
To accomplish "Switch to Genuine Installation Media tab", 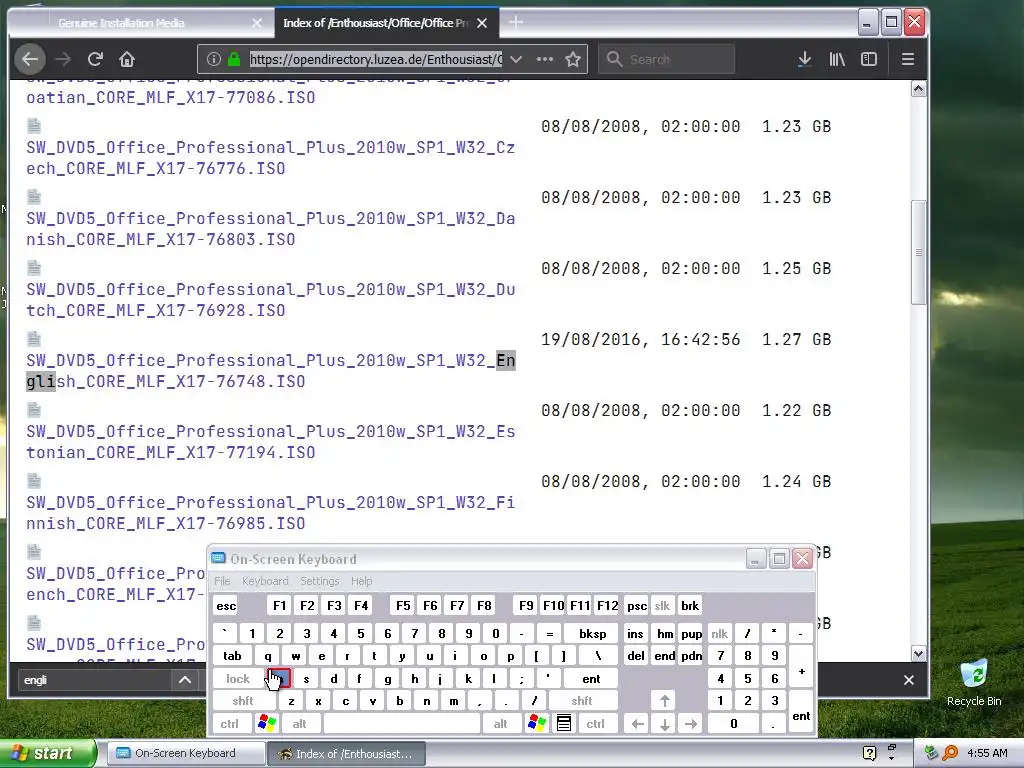I will tap(141, 23).
